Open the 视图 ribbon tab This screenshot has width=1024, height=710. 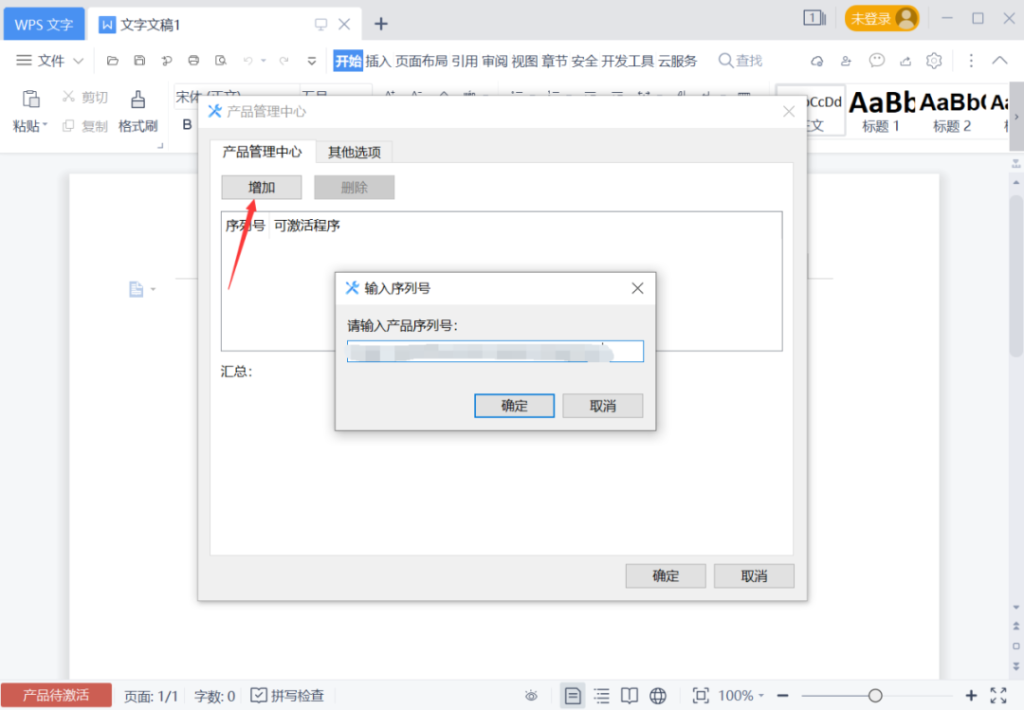524,61
